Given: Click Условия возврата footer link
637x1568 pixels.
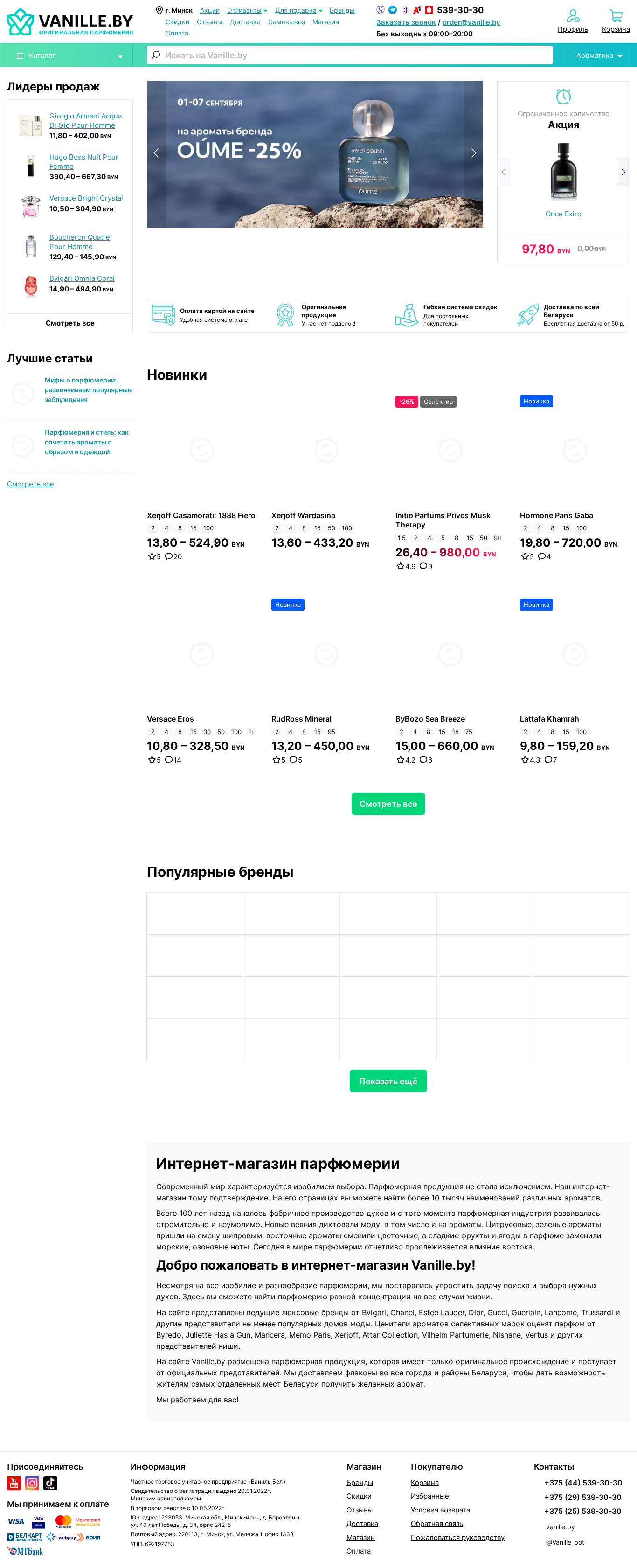Looking at the screenshot, I should click(441, 1510).
